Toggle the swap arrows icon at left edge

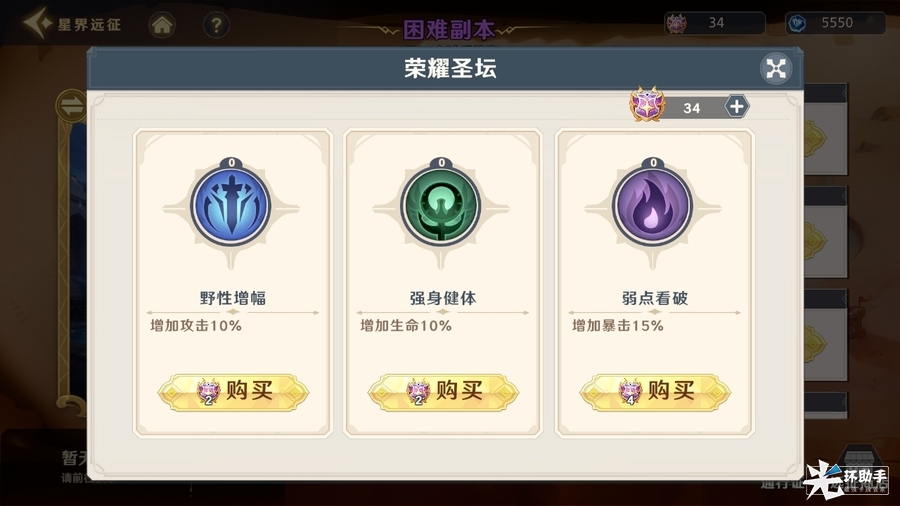71,106
